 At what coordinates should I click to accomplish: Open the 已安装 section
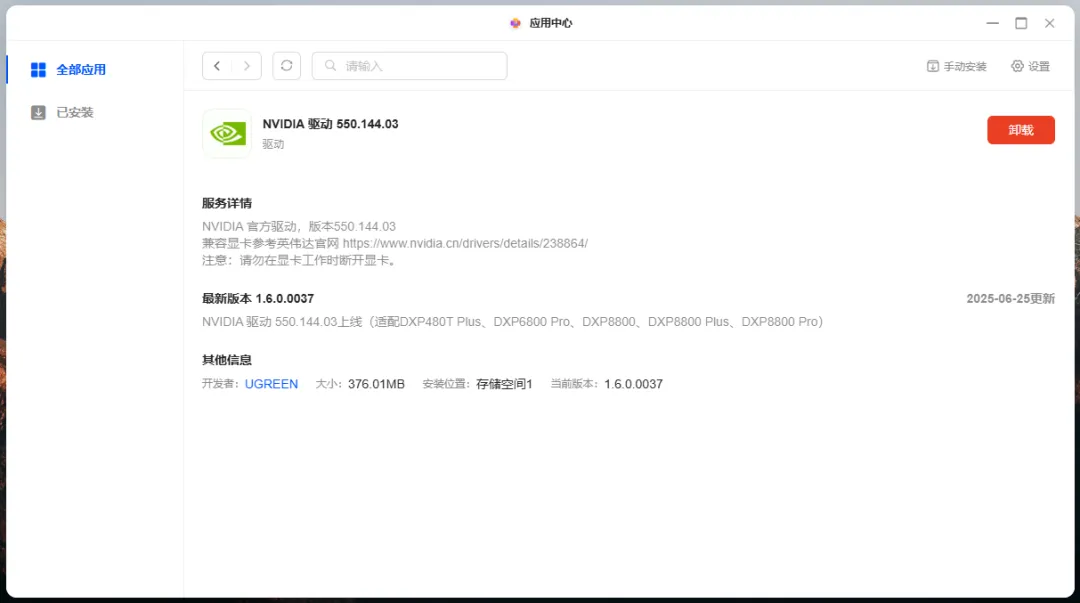61,112
